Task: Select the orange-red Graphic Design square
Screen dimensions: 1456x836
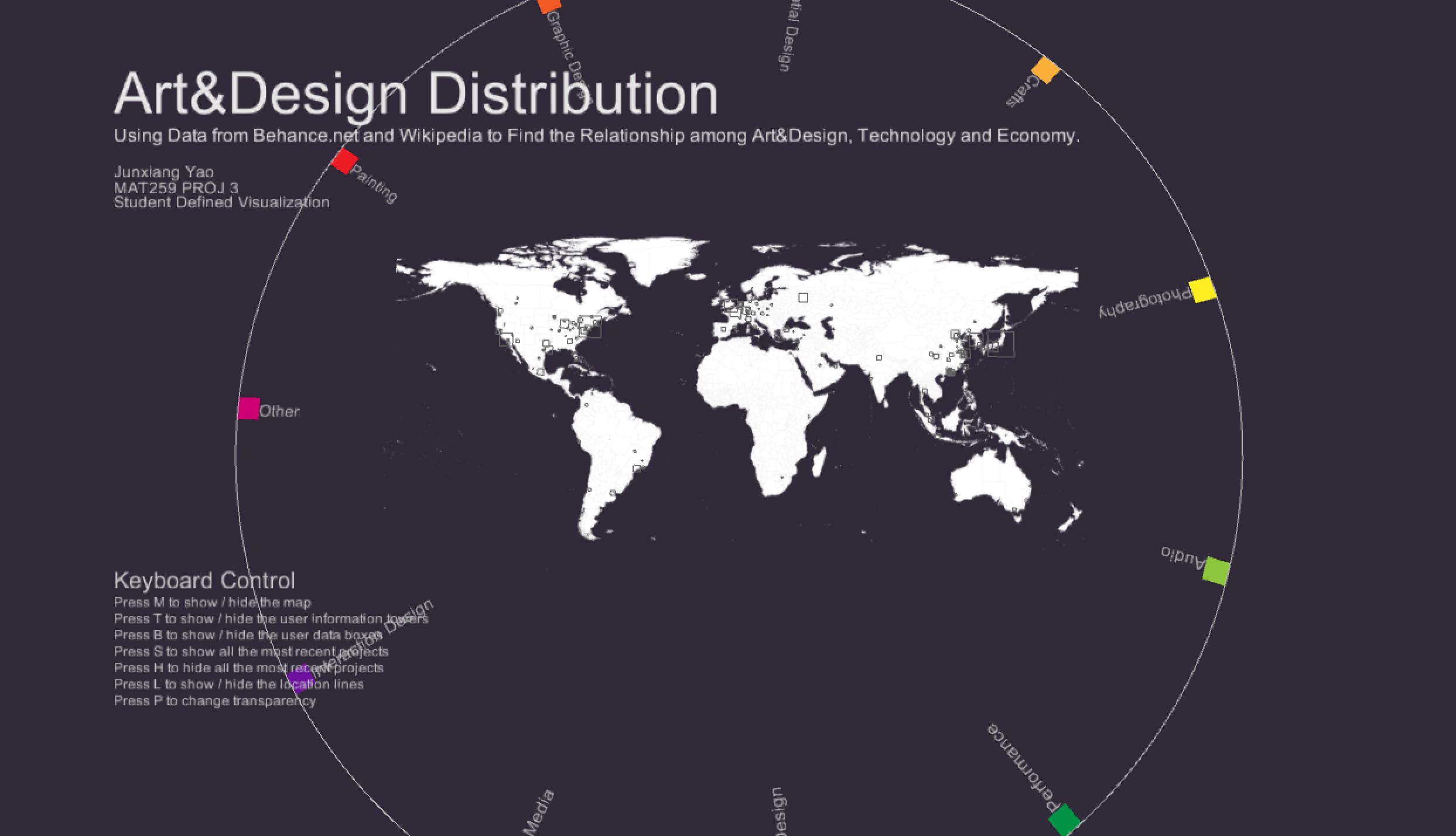Action: [x=549, y=5]
